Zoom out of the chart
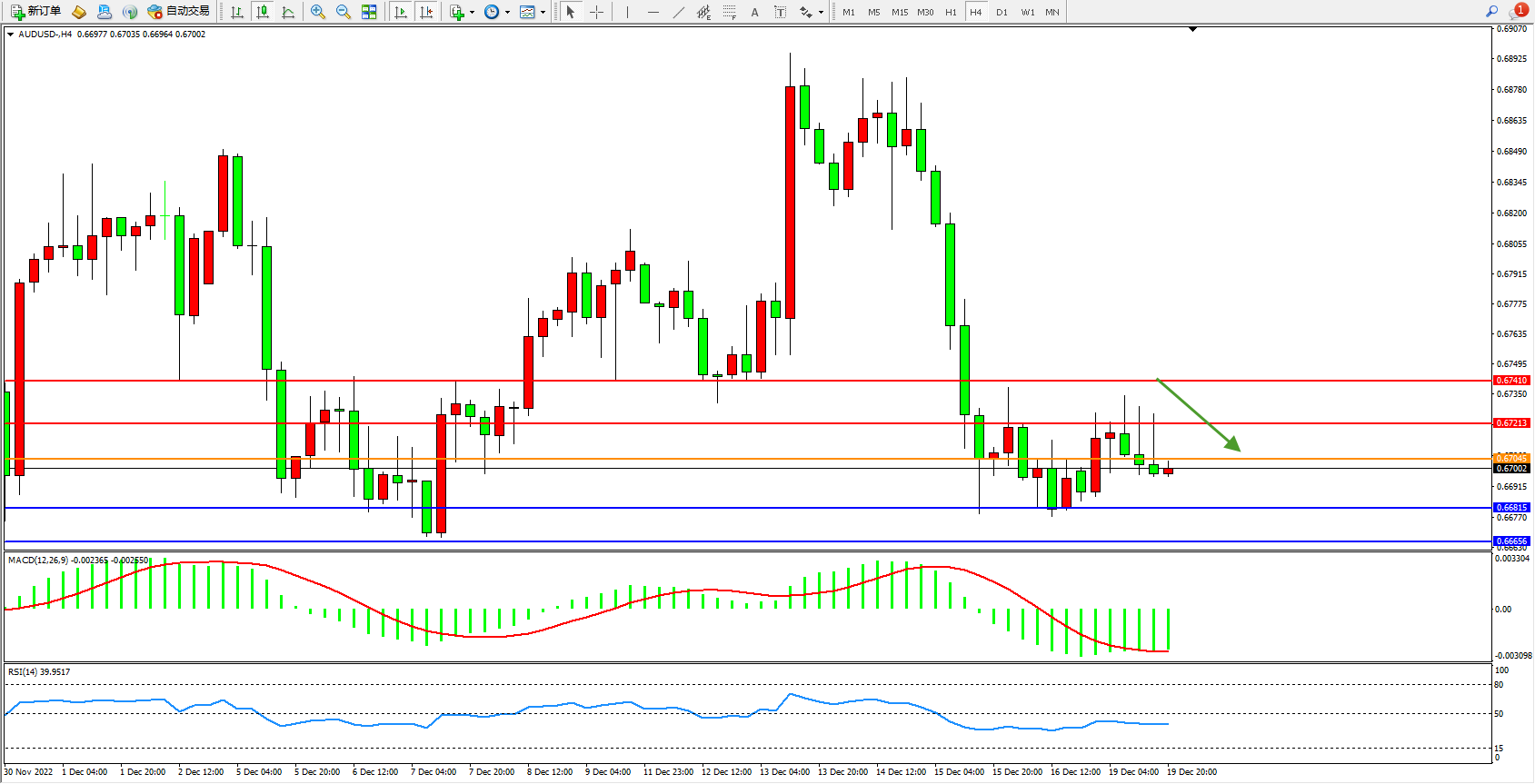This screenshot has height=784, width=1535. [344, 12]
